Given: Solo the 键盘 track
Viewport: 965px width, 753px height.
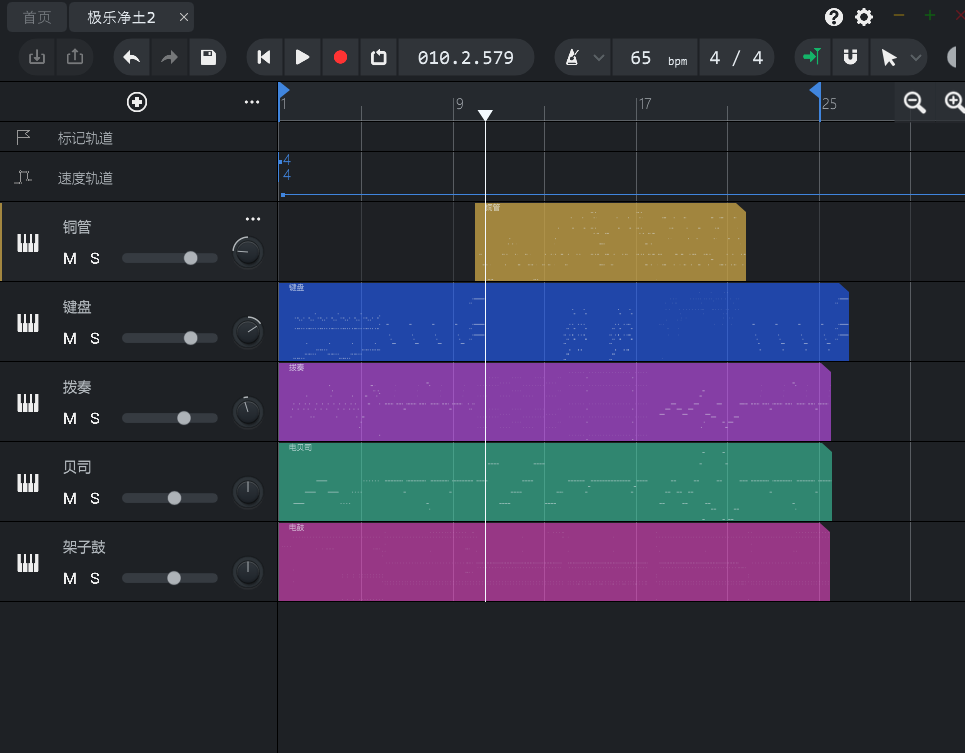Looking at the screenshot, I should tap(95, 339).
